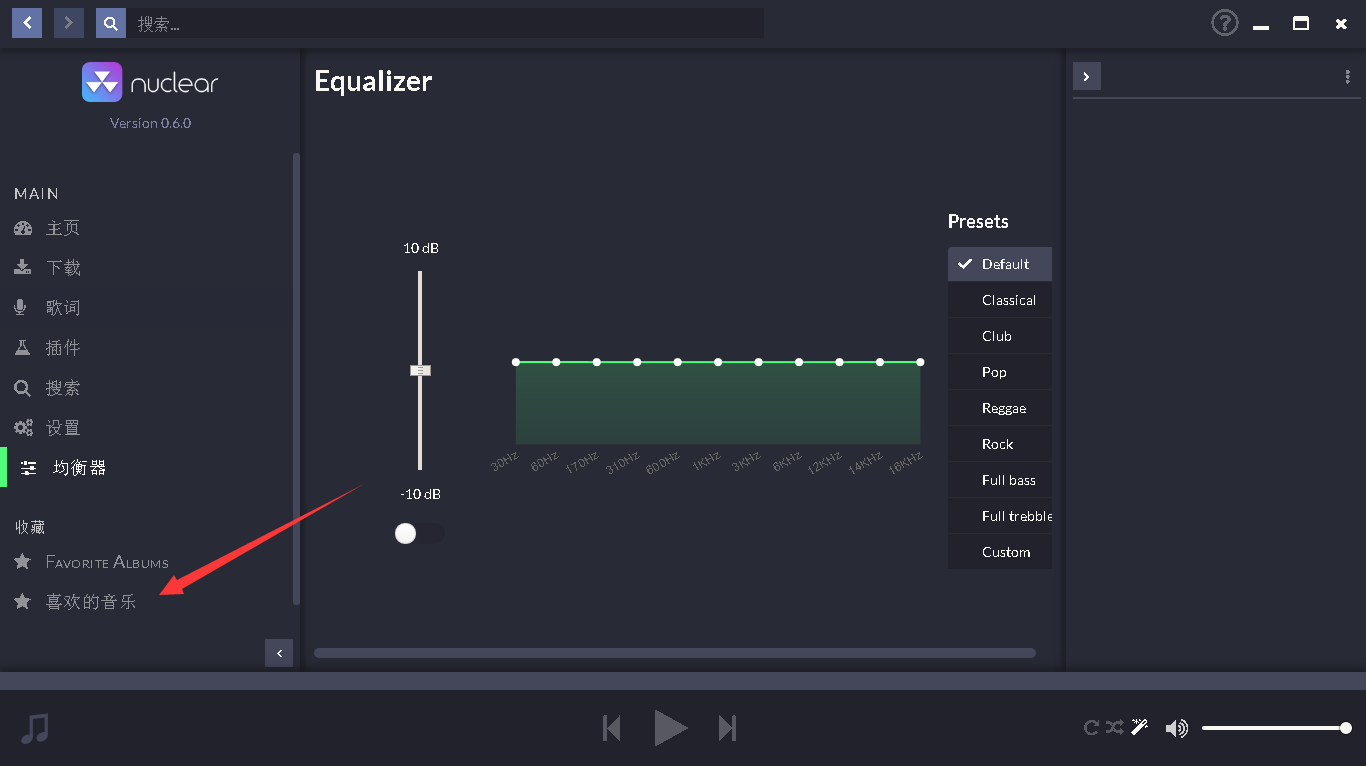Collapse the left sidebar with the chevron
This screenshot has height=771, width=1366.
279,653
